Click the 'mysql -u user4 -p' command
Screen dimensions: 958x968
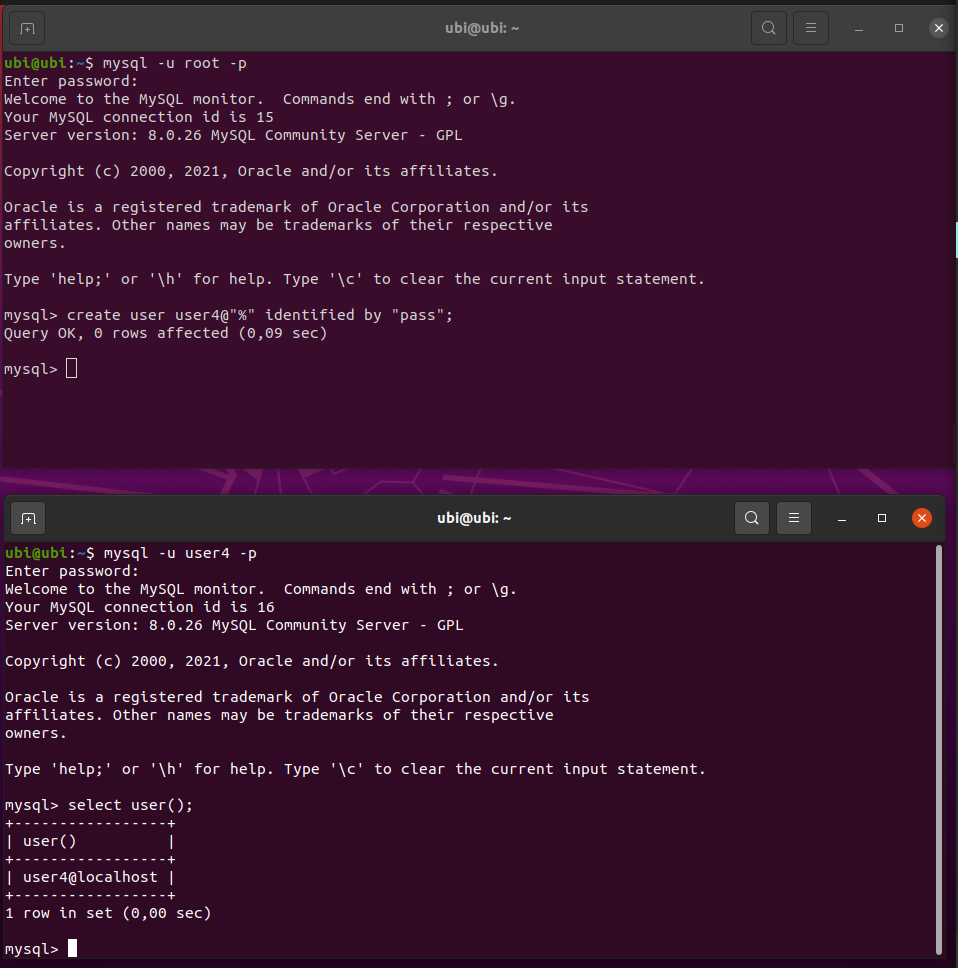(180, 554)
